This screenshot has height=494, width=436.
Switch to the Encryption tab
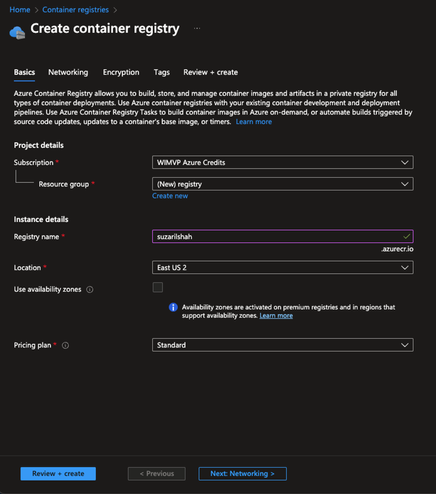[x=121, y=72]
